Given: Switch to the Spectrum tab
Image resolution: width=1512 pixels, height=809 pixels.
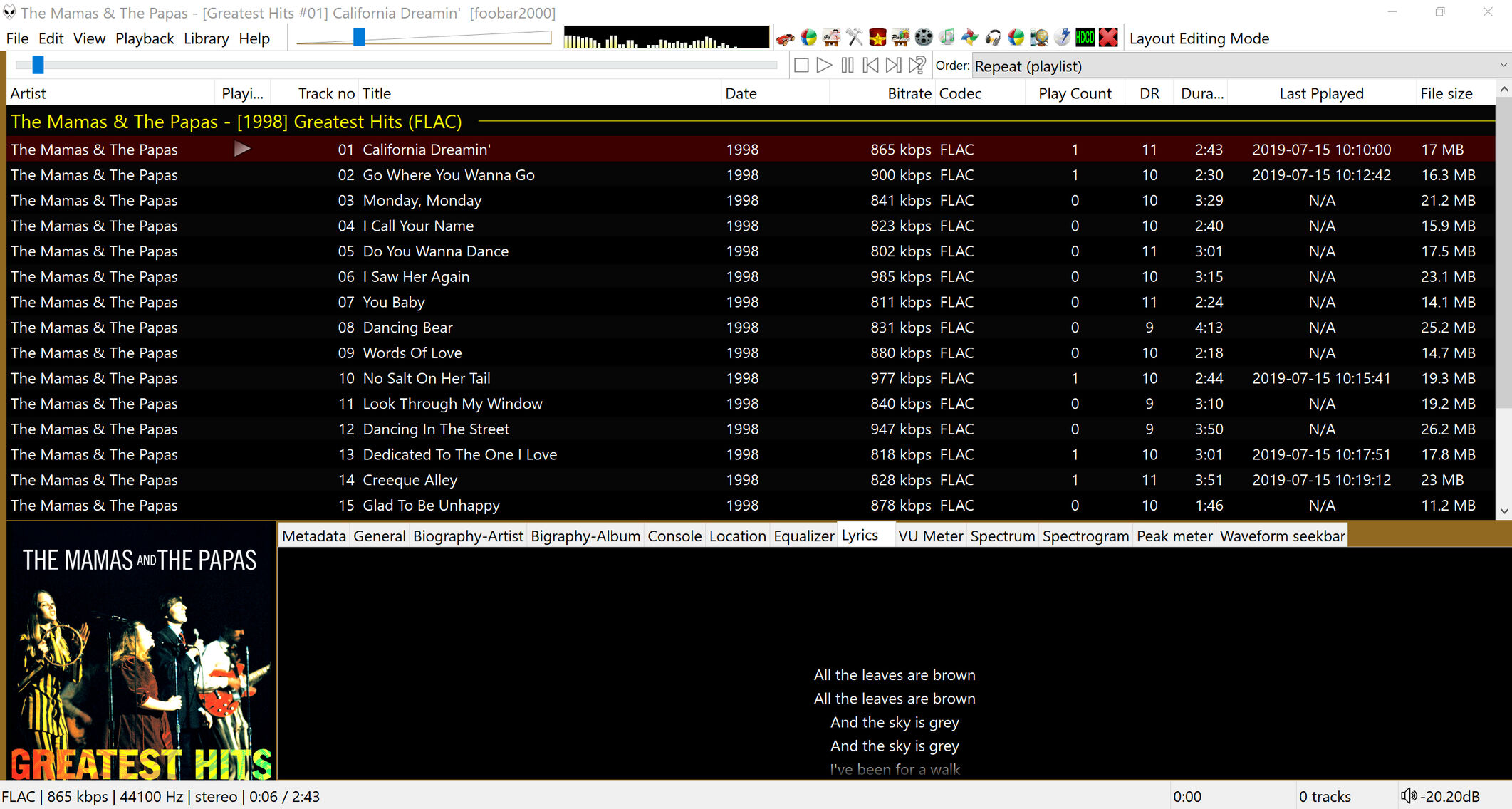Looking at the screenshot, I should pos(1003,536).
